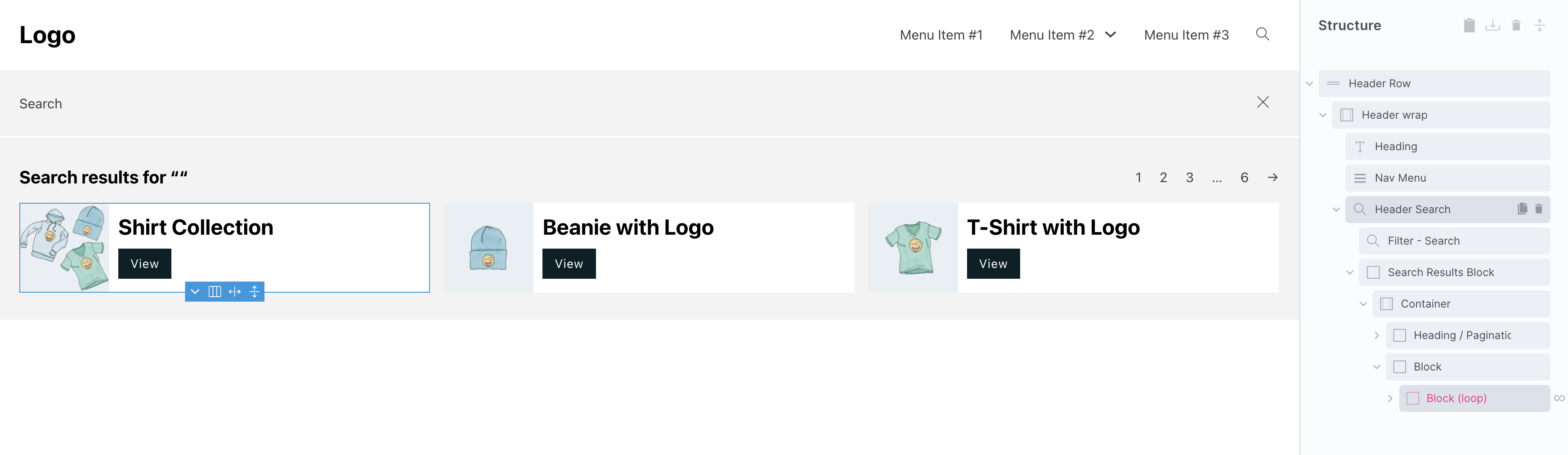Select the Nav Menu item in Structure
Image resolution: width=1568 pixels, height=455 pixels.
pos(1400,178)
